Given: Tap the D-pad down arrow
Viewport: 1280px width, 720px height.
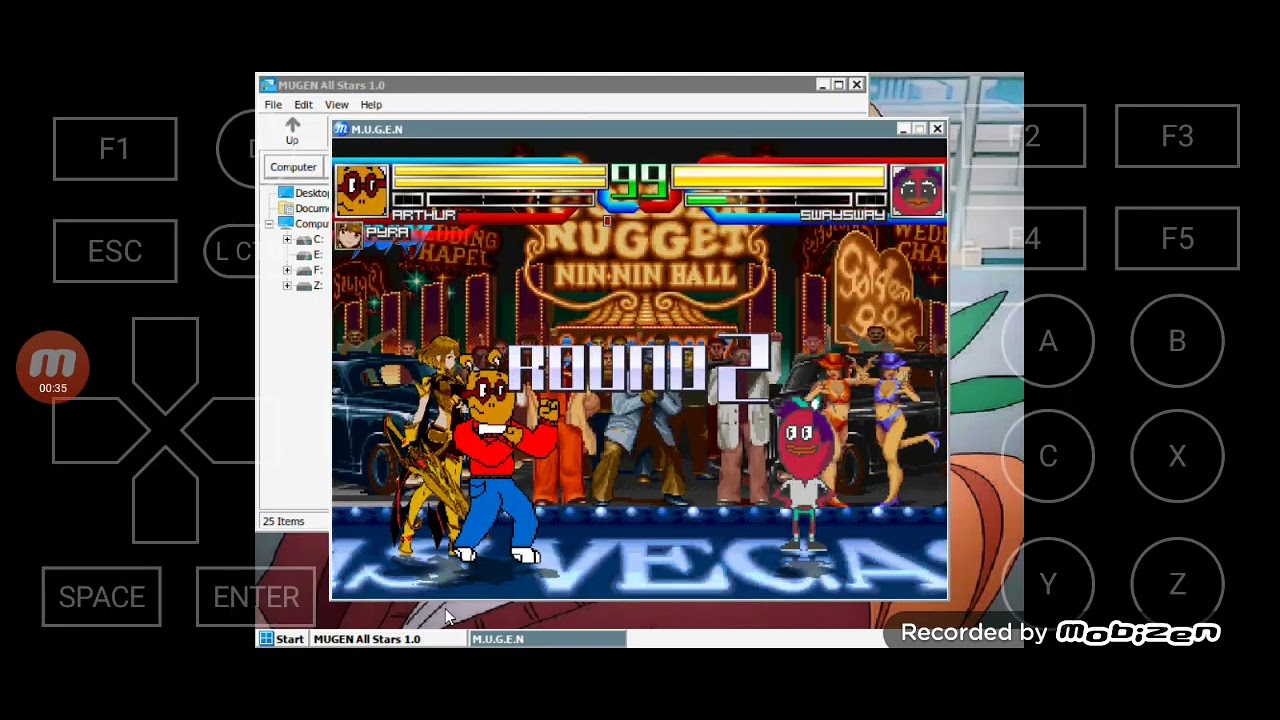Looking at the screenshot, I should point(165,495).
